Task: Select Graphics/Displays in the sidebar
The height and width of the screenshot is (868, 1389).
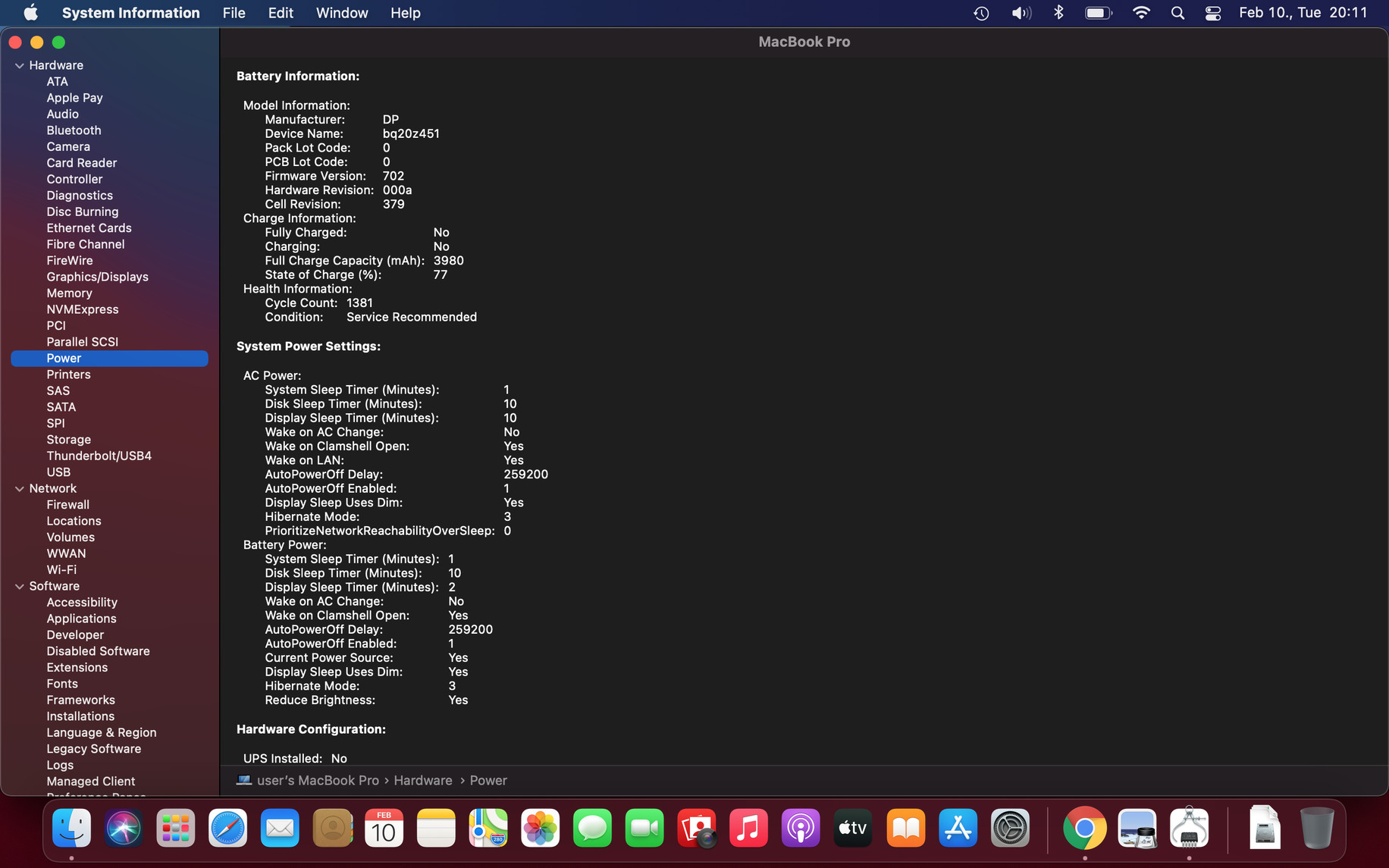Action: (97, 277)
